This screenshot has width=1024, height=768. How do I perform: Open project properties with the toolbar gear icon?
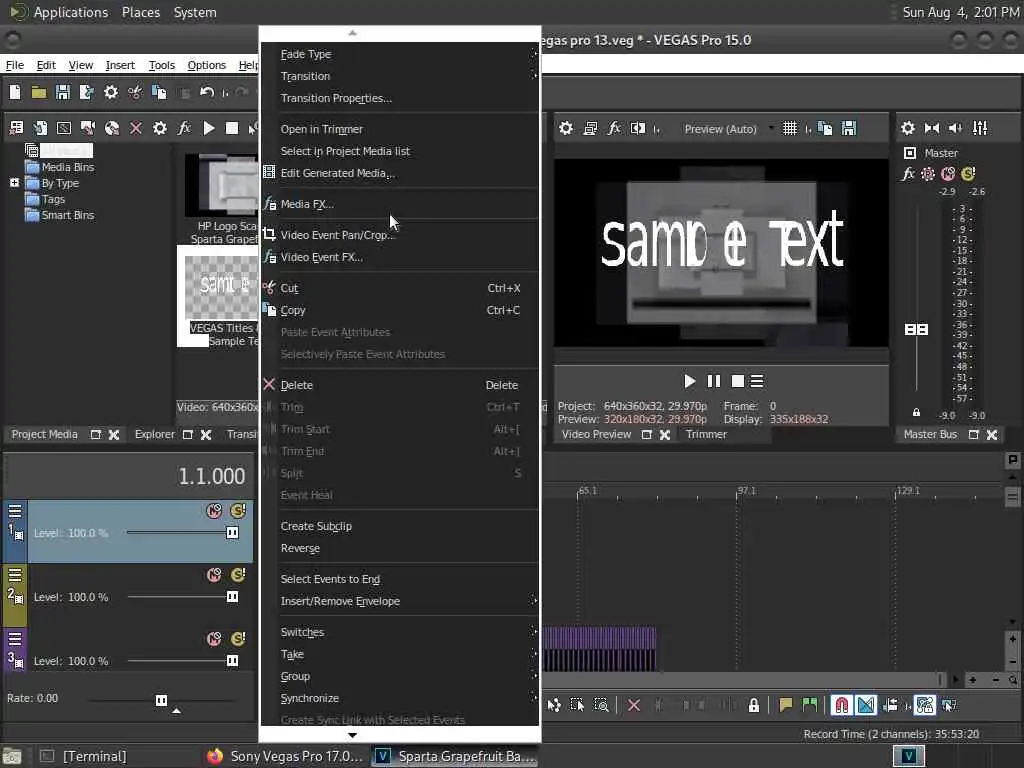coord(111,92)
